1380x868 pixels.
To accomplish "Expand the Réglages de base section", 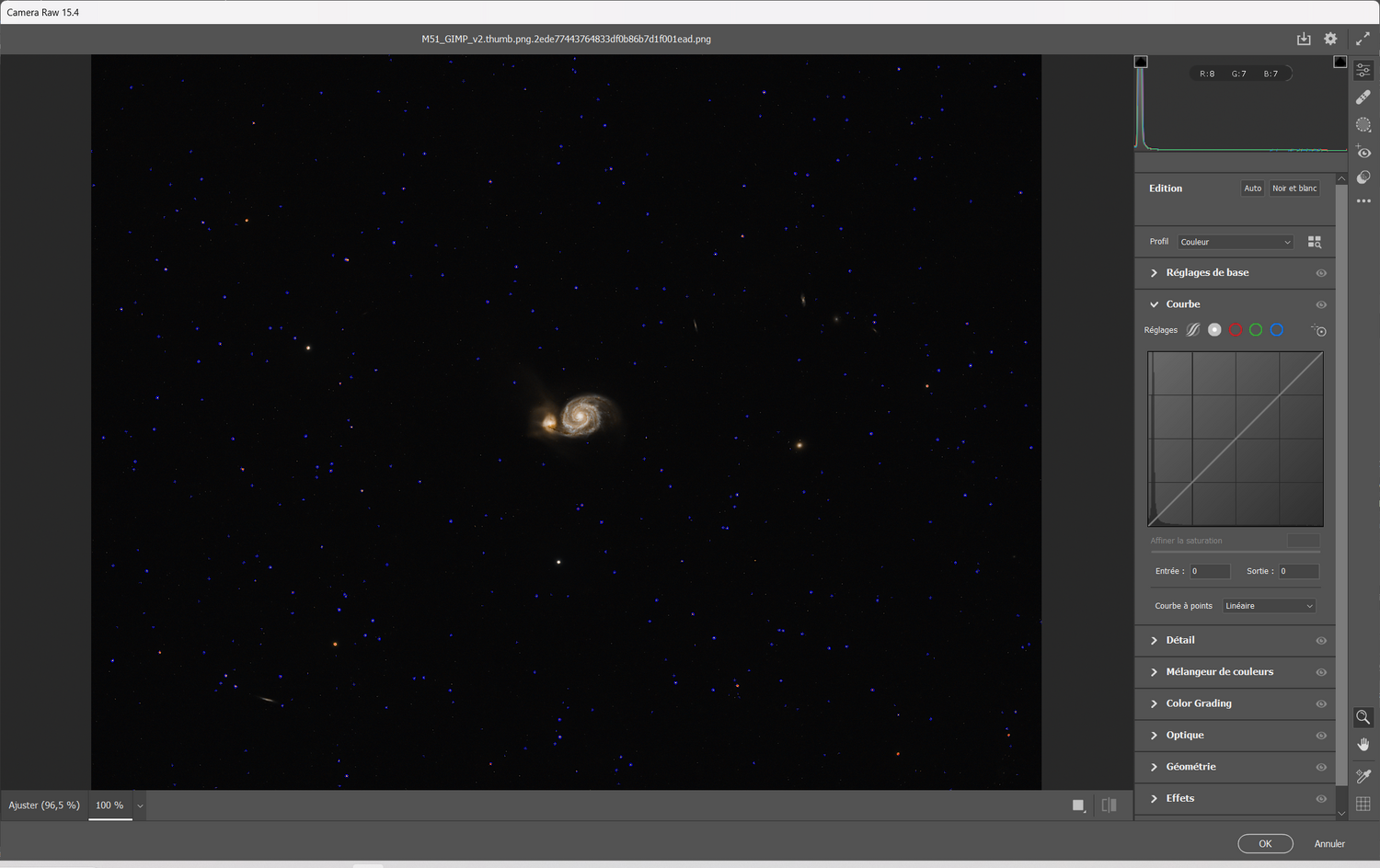I will (x=1154, y=273).
